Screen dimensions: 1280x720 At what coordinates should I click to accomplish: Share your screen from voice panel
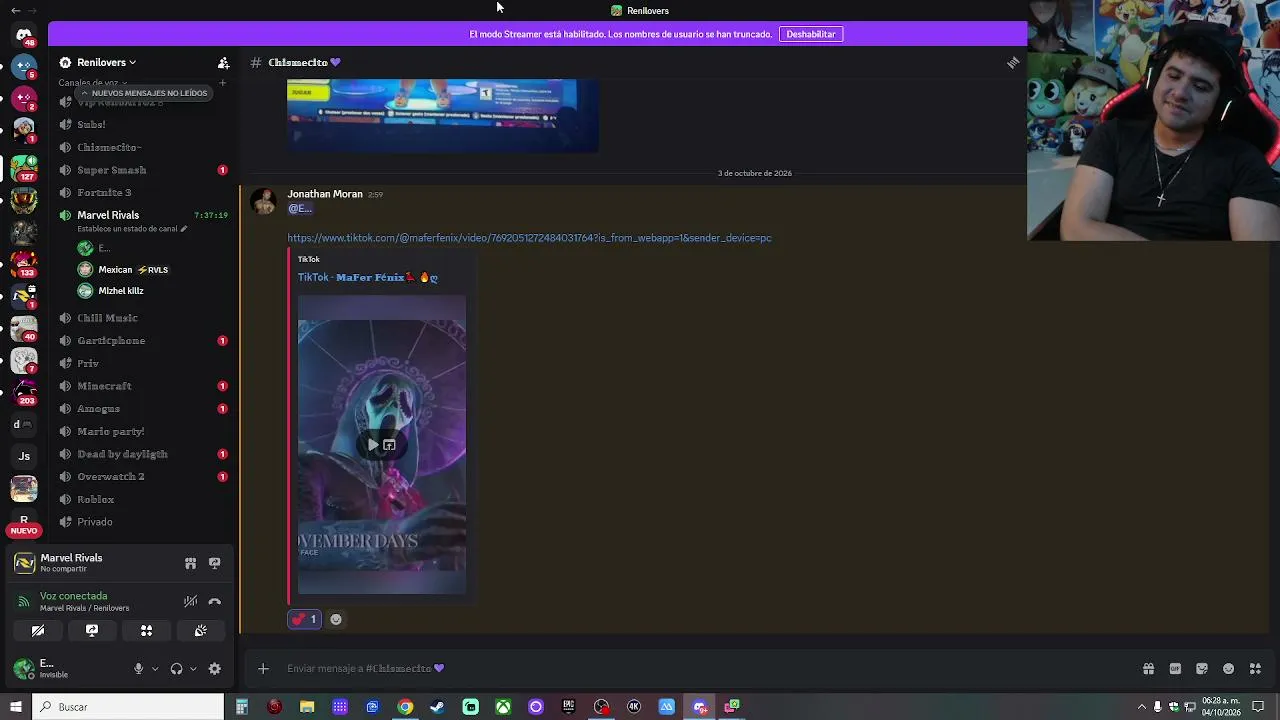(x=92, y=631)
